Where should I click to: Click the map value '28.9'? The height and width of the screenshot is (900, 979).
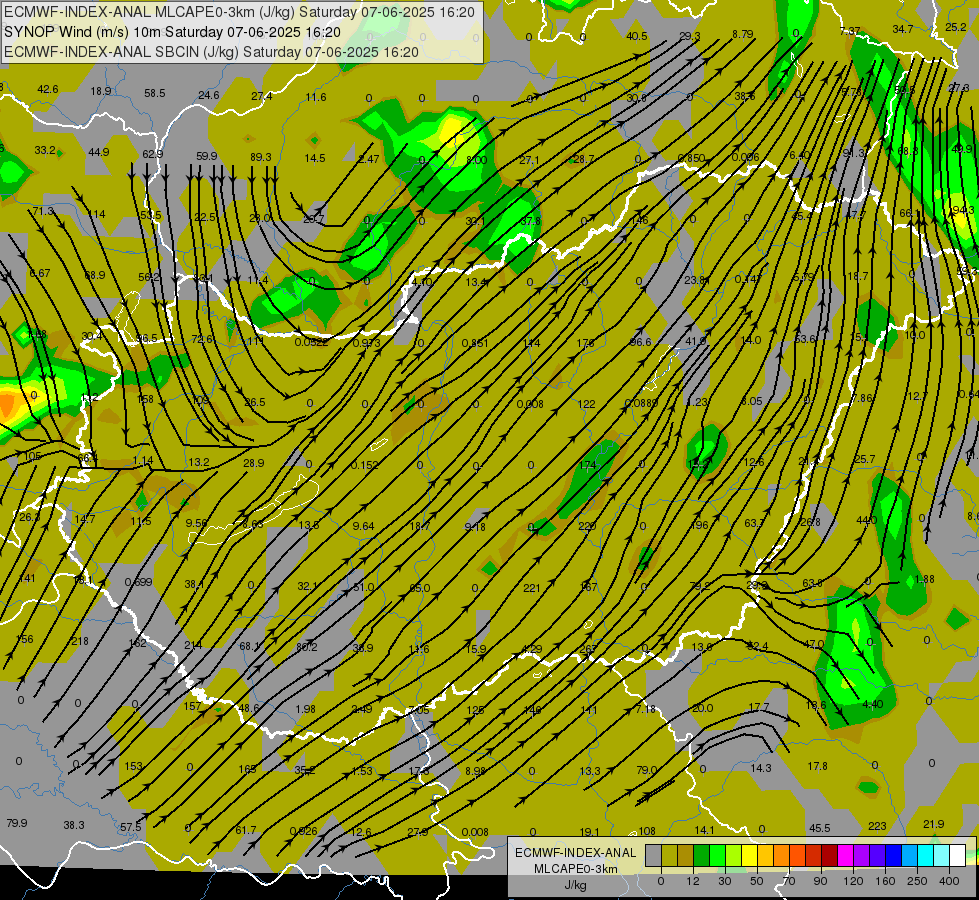pyautogui.click(x=253, y=463)
